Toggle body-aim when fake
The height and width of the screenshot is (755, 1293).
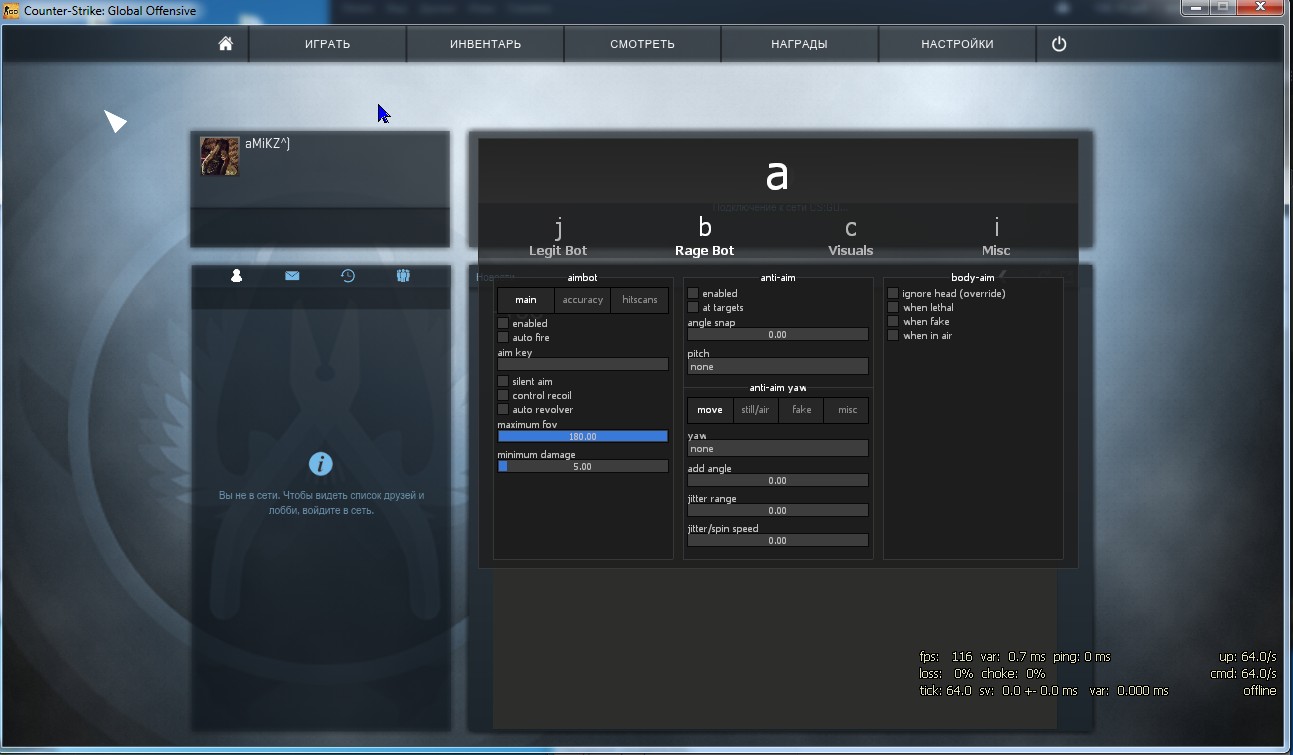893,322
